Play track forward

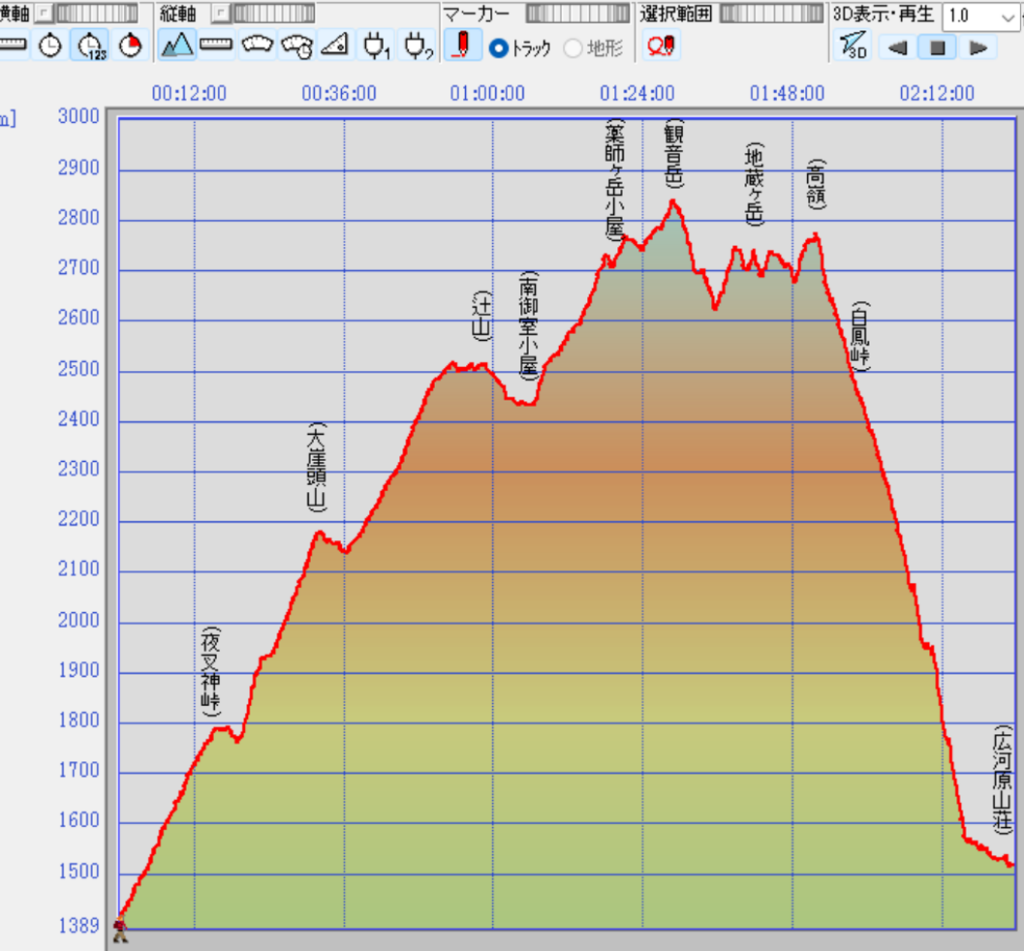978,47
